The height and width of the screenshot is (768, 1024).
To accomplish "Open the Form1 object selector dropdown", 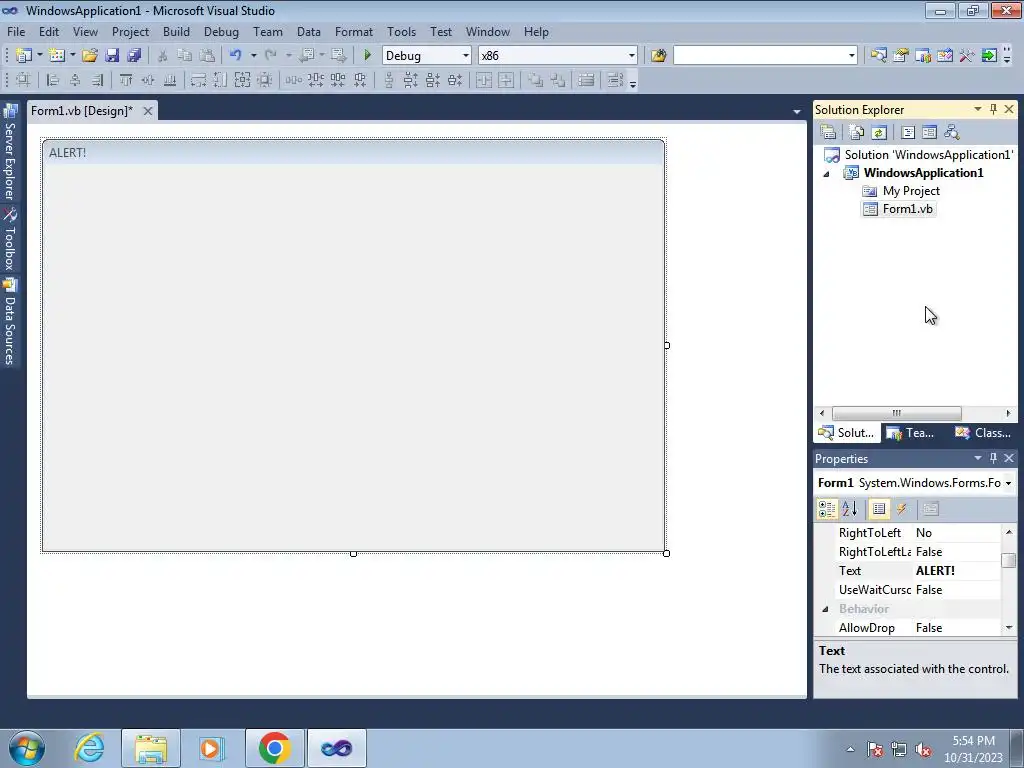I will [1008, 483].
